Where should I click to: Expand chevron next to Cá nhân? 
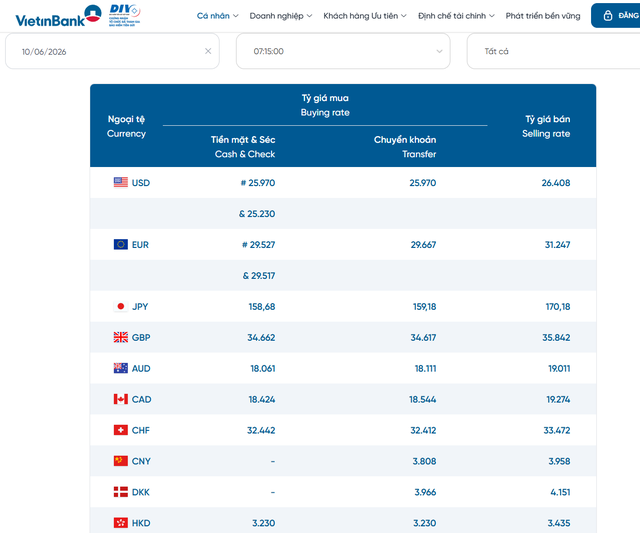[236, 16]
